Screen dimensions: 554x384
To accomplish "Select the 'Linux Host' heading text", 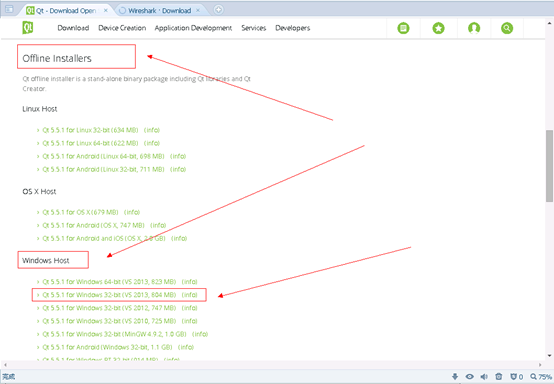I will pos(40,109).
